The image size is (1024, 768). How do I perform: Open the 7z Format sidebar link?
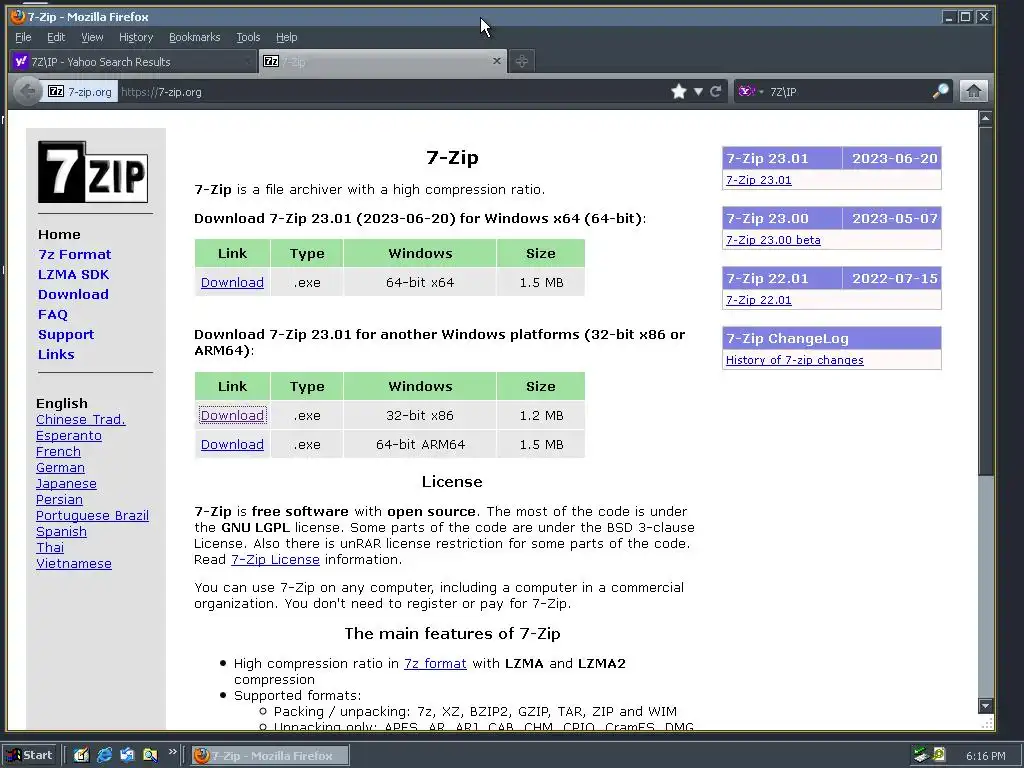74,255
